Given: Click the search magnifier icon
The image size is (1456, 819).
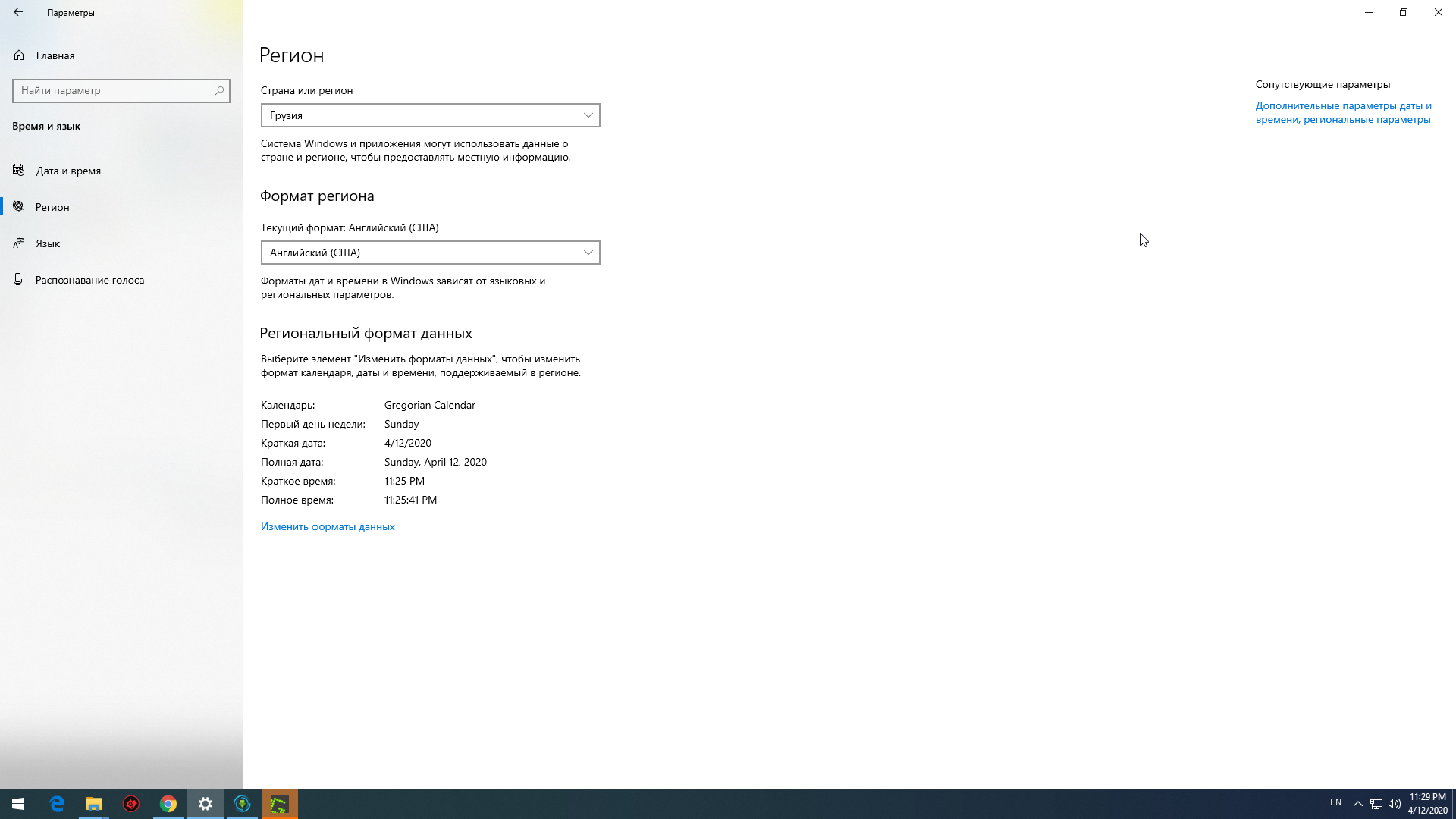Looking at the screenshot, I should [219, 90].
